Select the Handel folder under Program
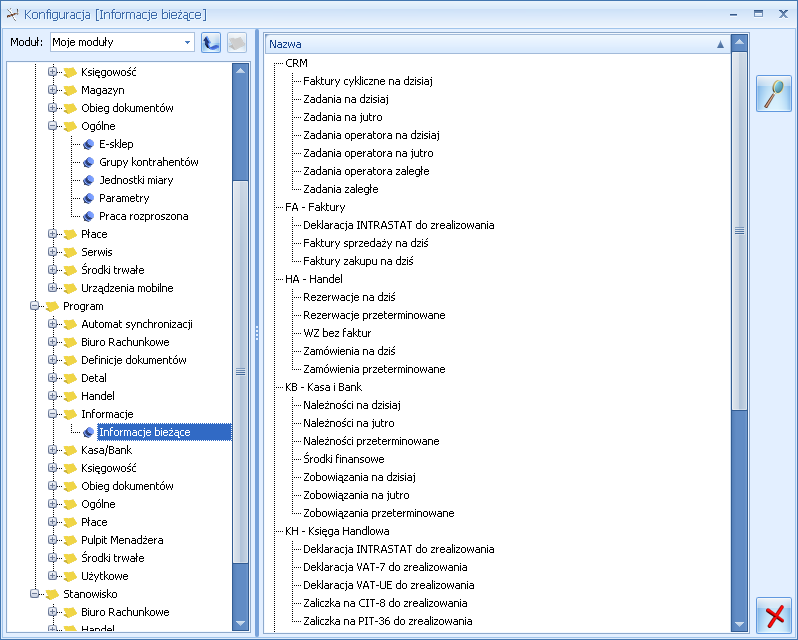 pyautogui.click(x=98, y=396)
